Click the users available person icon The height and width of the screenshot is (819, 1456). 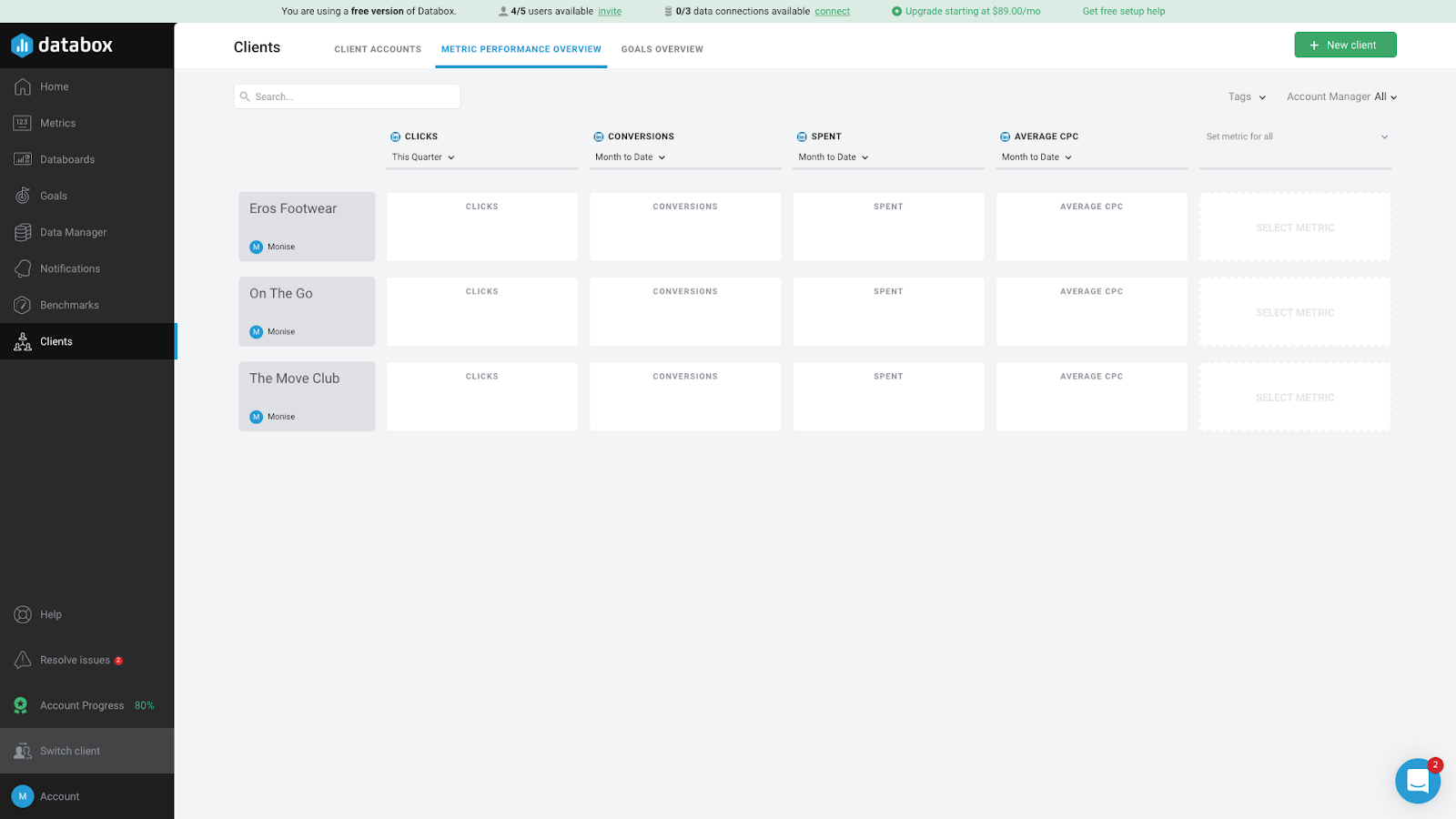503,11
